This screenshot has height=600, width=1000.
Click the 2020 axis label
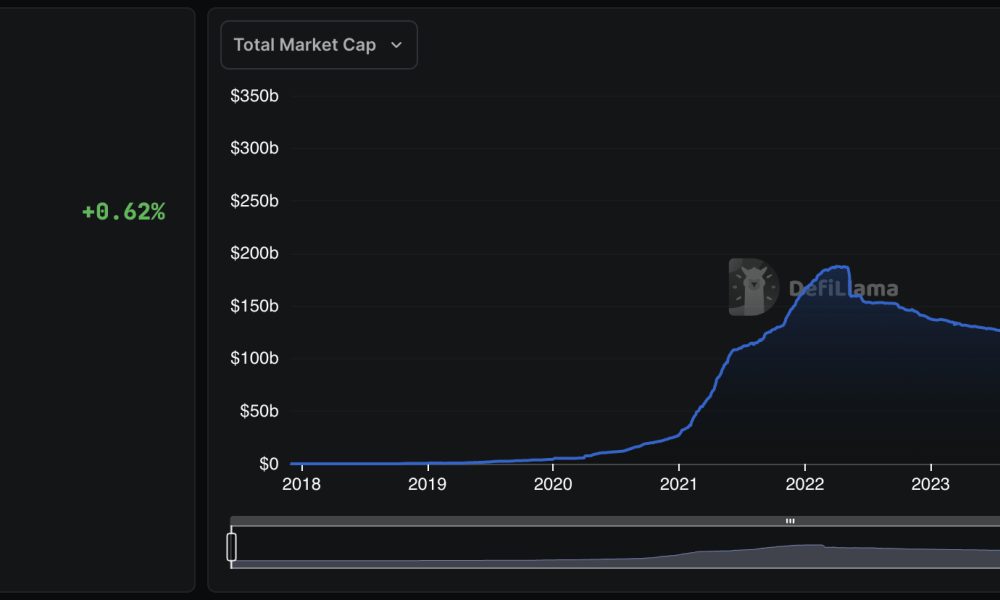click(554, 484)
